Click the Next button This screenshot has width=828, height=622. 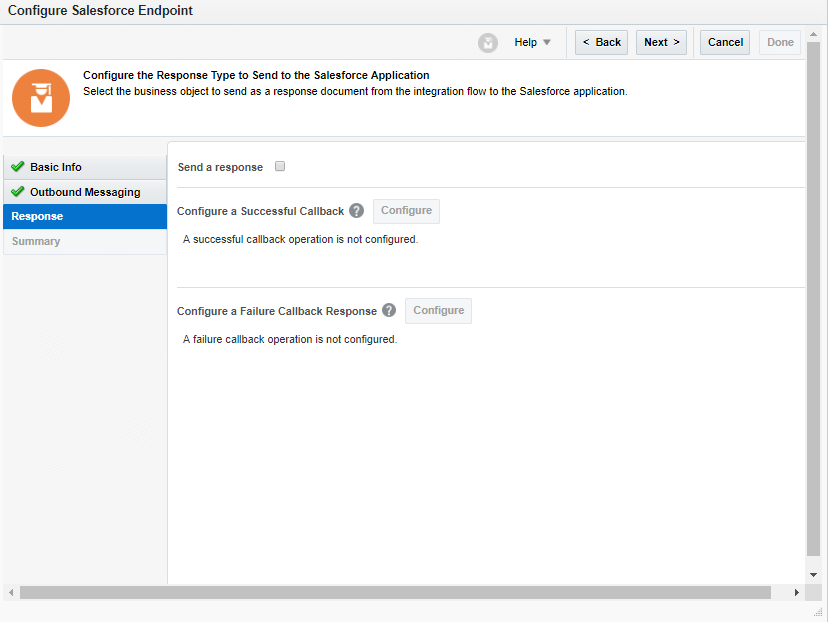coord(661,42)
